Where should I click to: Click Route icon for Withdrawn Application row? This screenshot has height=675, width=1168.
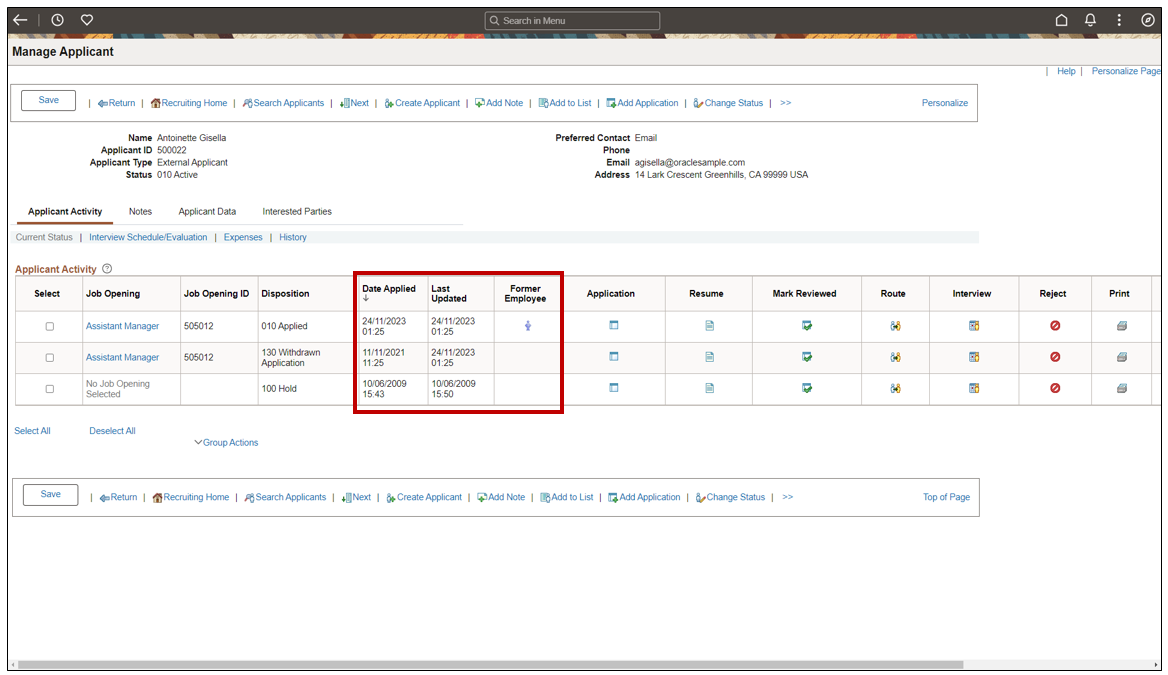tap(895, 357)
